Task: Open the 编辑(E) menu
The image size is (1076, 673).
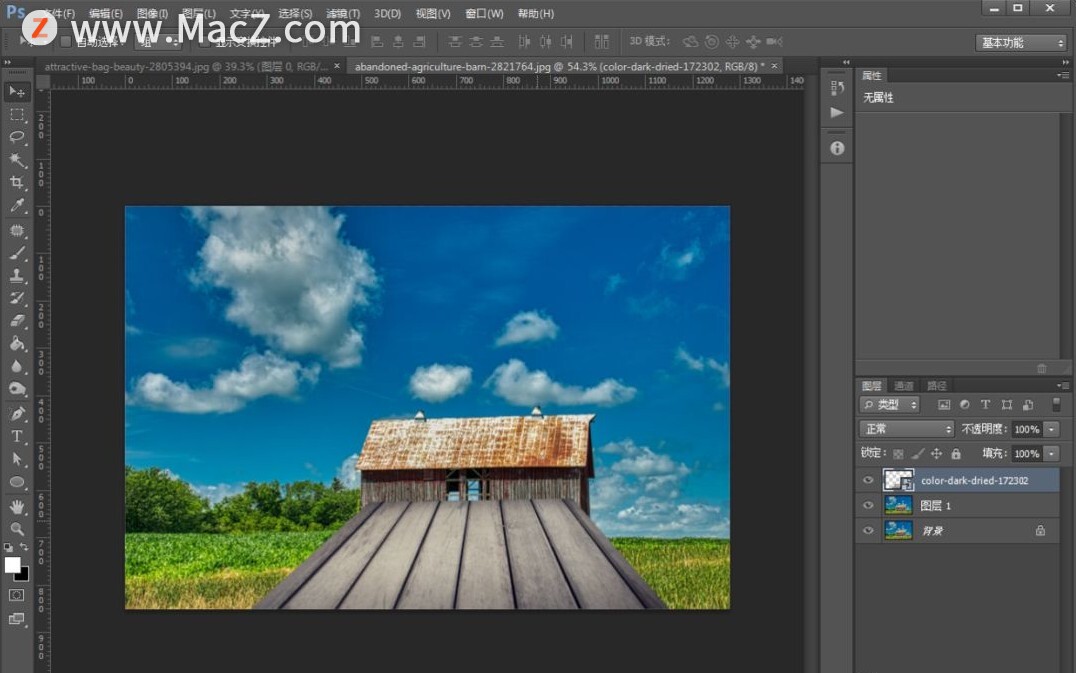Action: point(106,13)
